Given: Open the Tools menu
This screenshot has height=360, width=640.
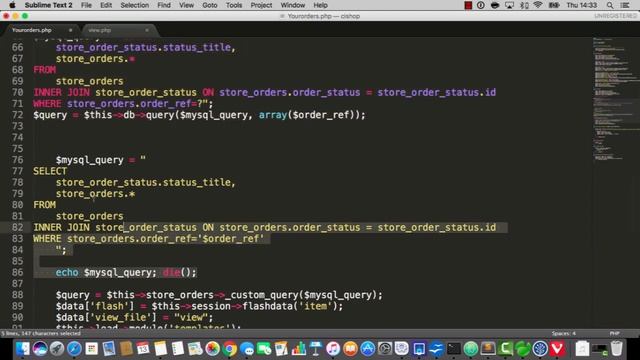Looking at the screenshot, I should pos(234,5).
